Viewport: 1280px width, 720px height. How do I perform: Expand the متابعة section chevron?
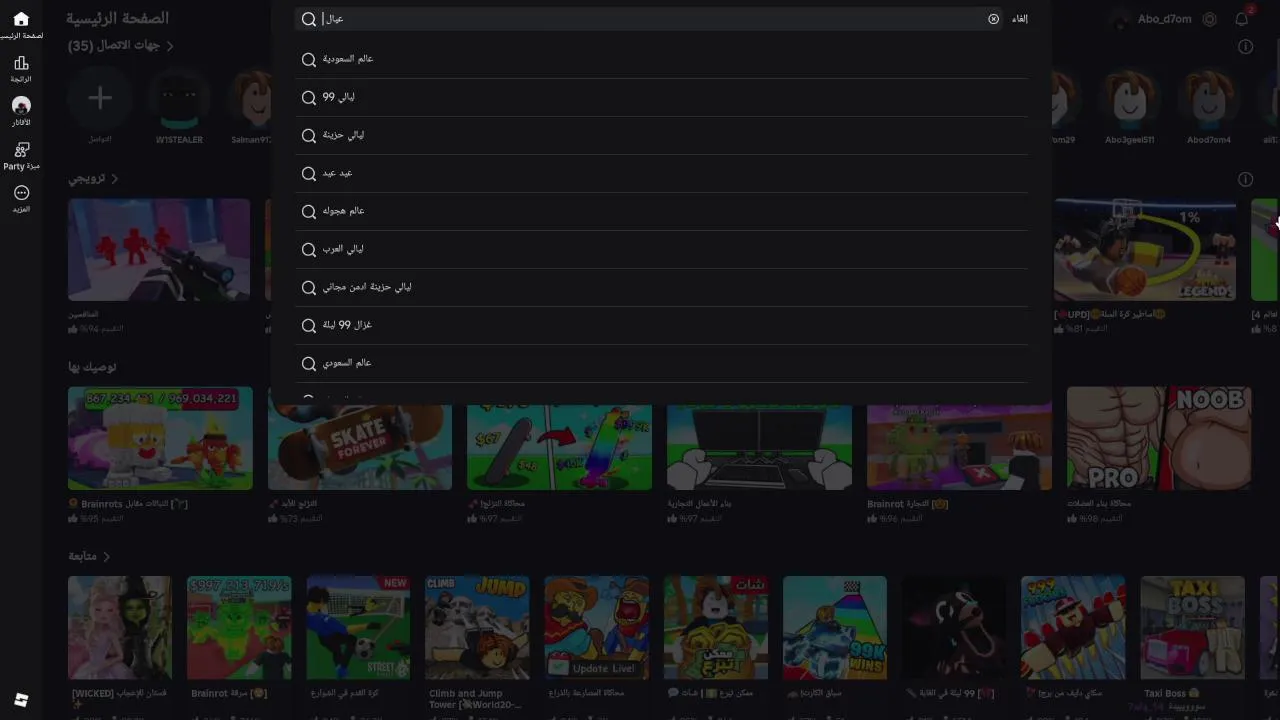tap(106, 556)
